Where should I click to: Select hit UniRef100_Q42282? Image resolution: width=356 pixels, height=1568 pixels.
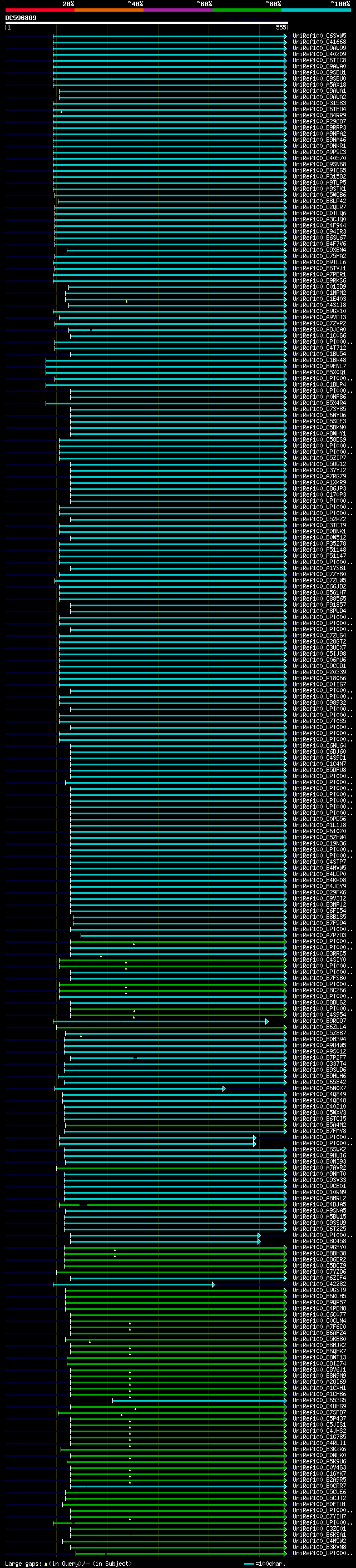tap(319, 1284)
